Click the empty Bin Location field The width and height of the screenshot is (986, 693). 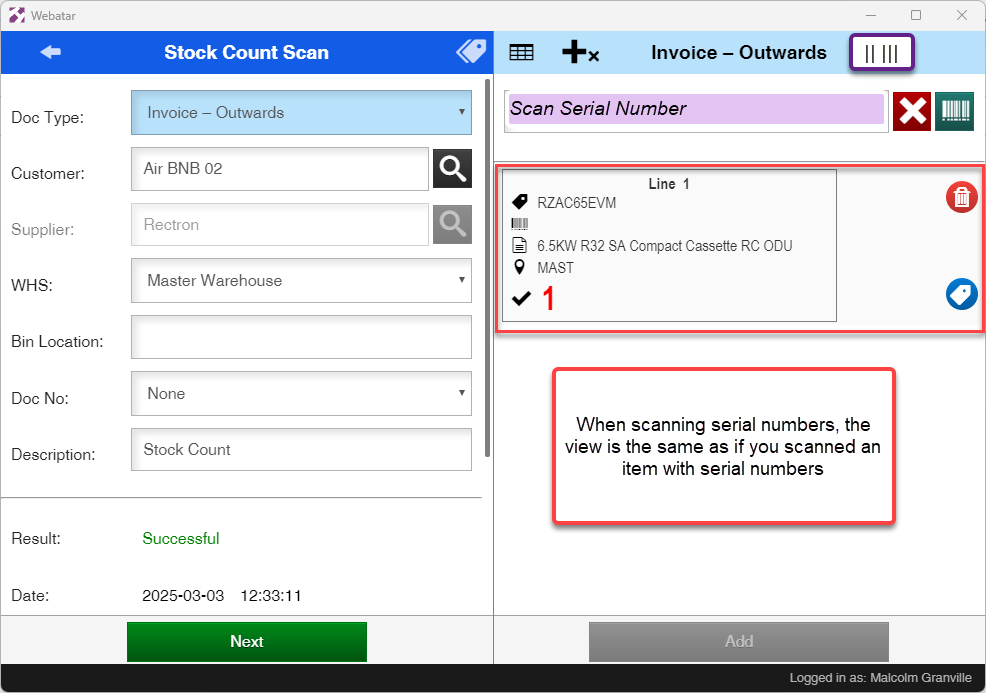301,337
